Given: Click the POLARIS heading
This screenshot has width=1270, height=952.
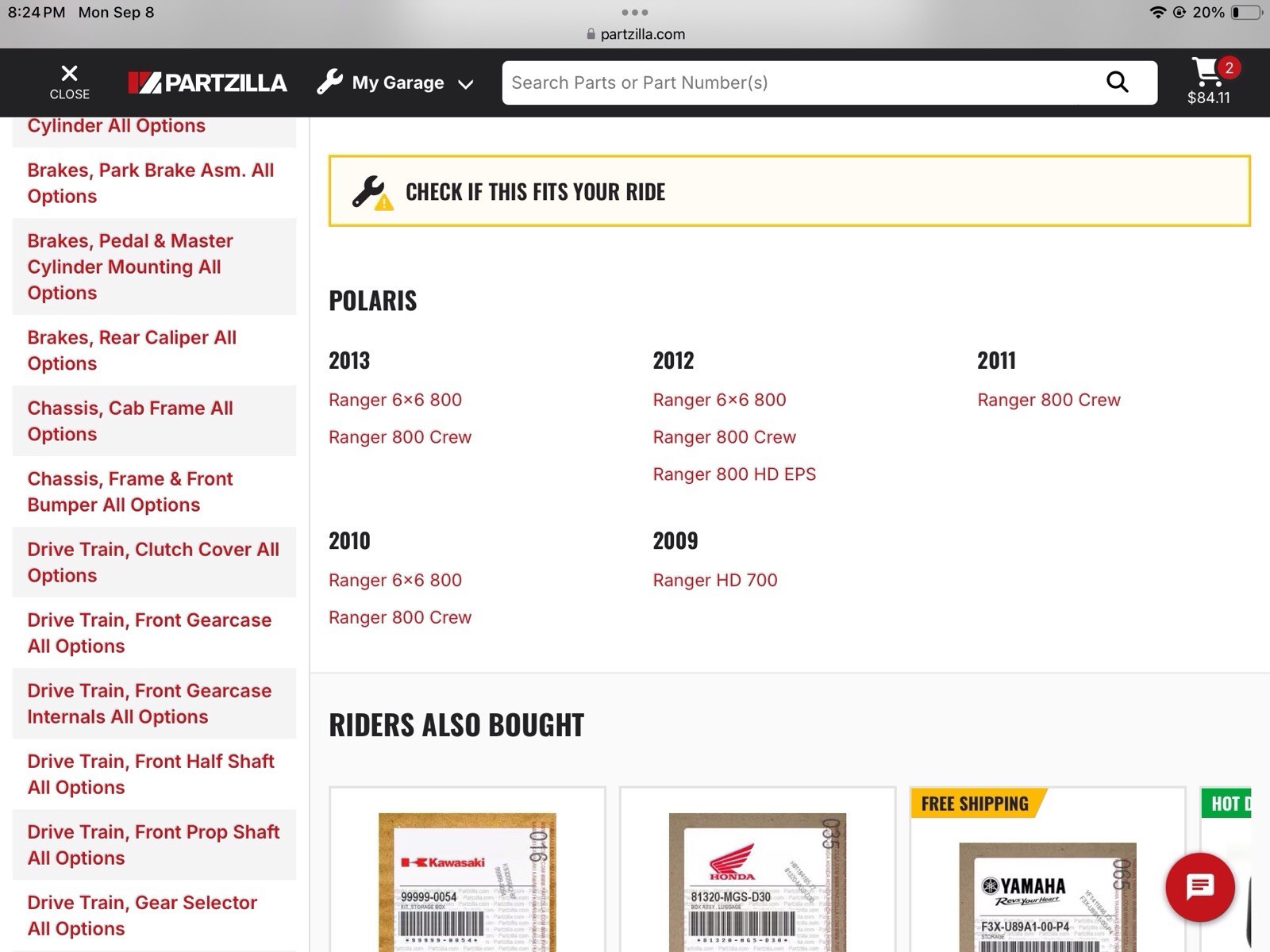Looking at the screenshot, I should coord(373,301).
